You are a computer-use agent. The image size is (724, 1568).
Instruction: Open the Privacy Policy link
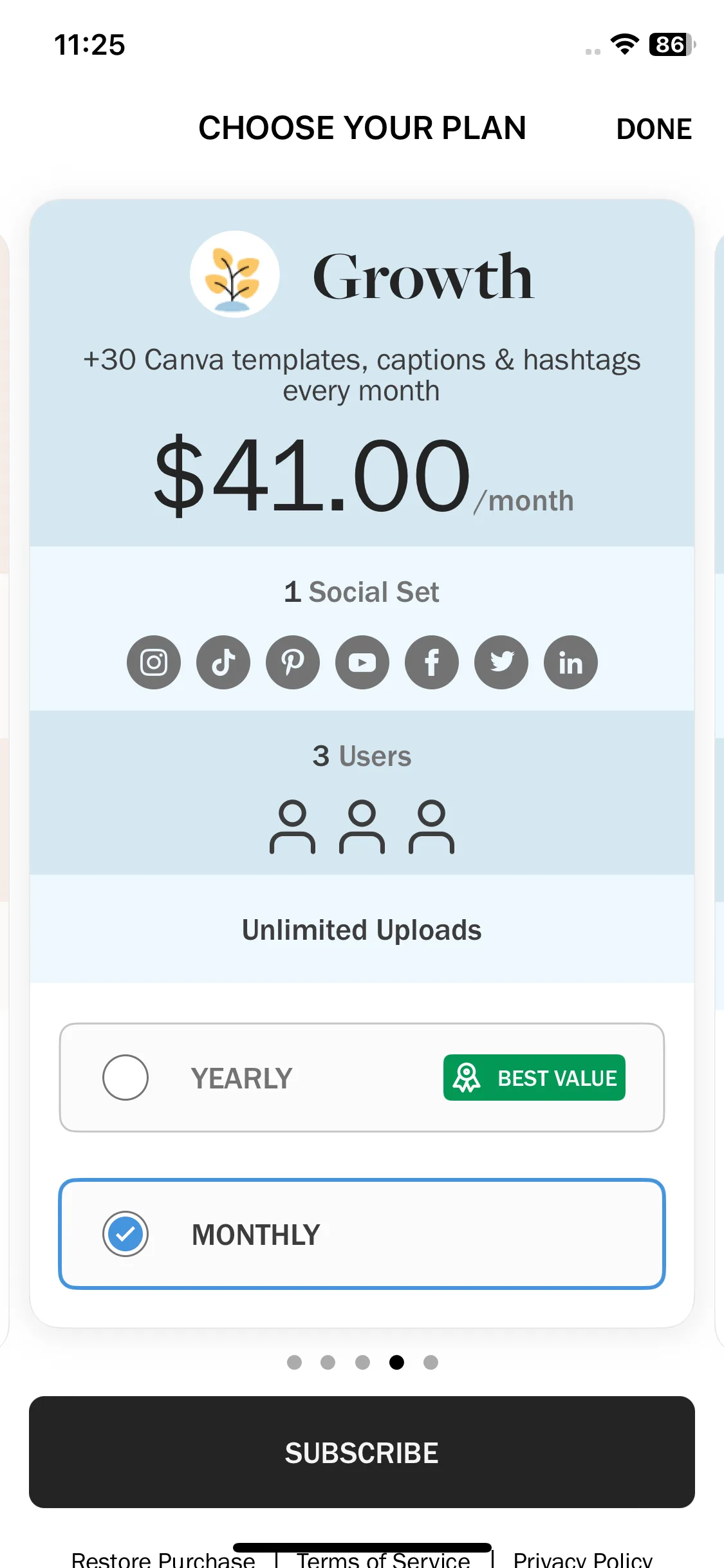582,1559
